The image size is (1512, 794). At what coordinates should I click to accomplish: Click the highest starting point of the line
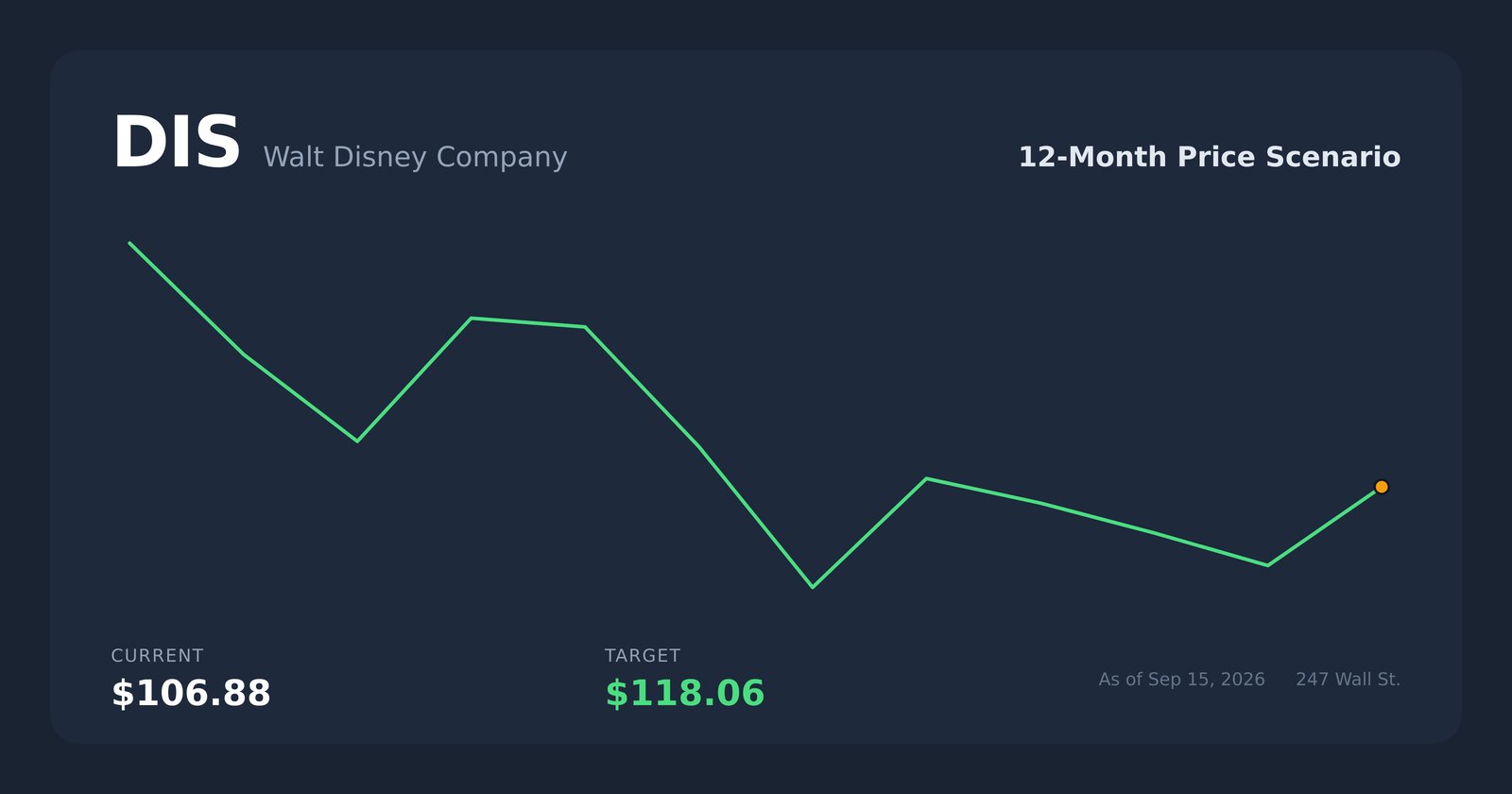(130, 243)
